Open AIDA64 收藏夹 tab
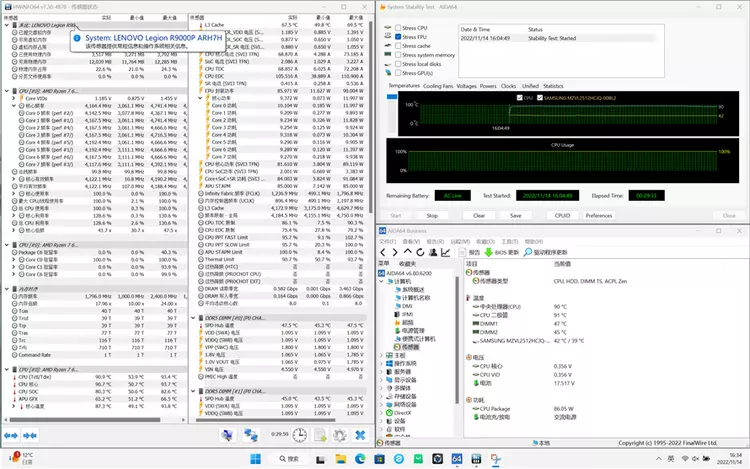The image size is (750, 469). point(408,263)
